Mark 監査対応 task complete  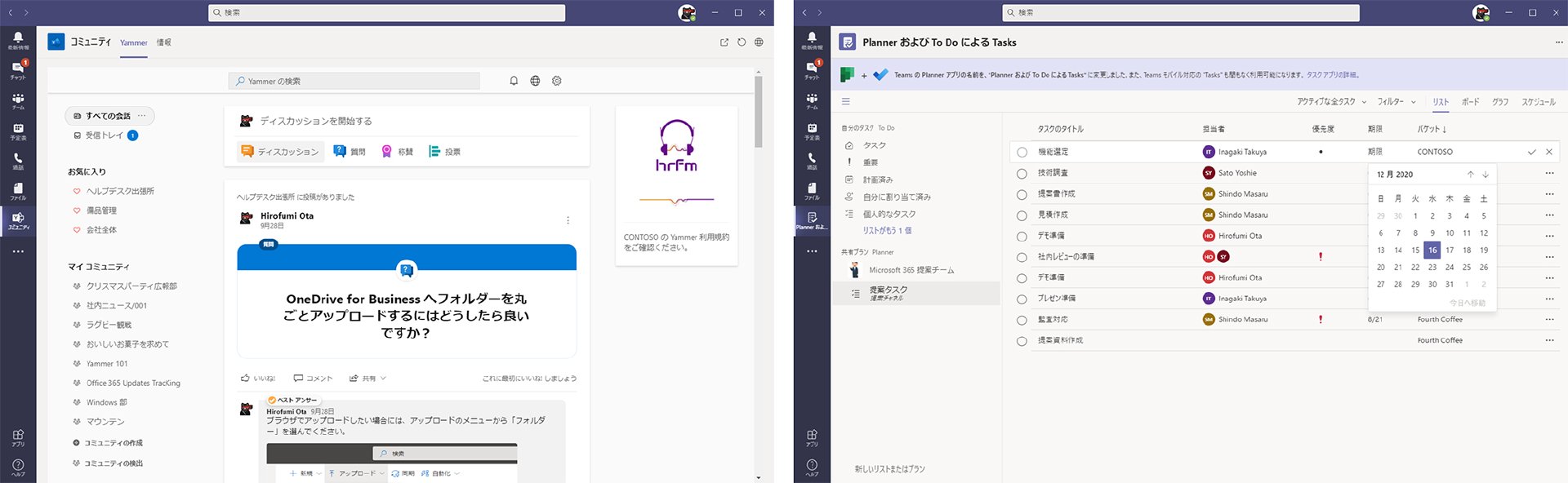pyautogui.click(x=1022, y=320)
